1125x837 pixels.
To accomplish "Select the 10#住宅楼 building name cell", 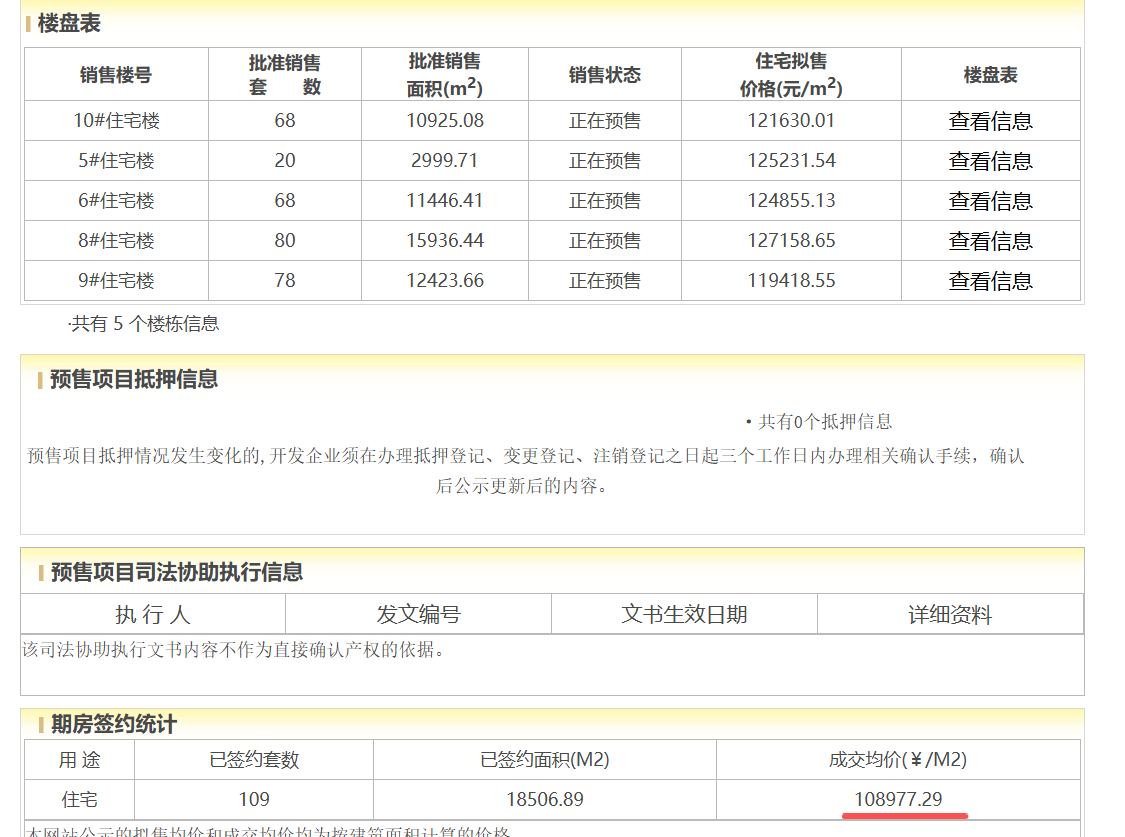I will 116,121.
